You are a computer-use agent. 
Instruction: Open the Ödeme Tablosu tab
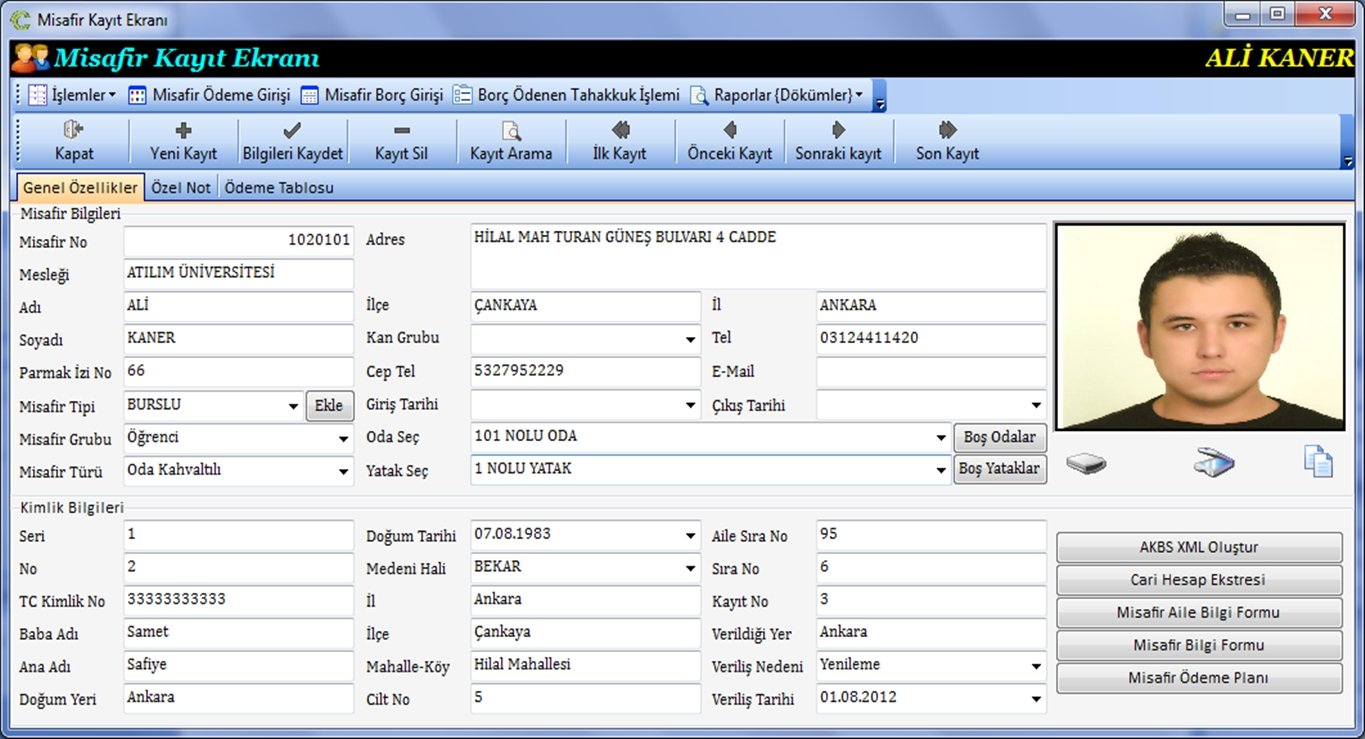coord(279,187)
